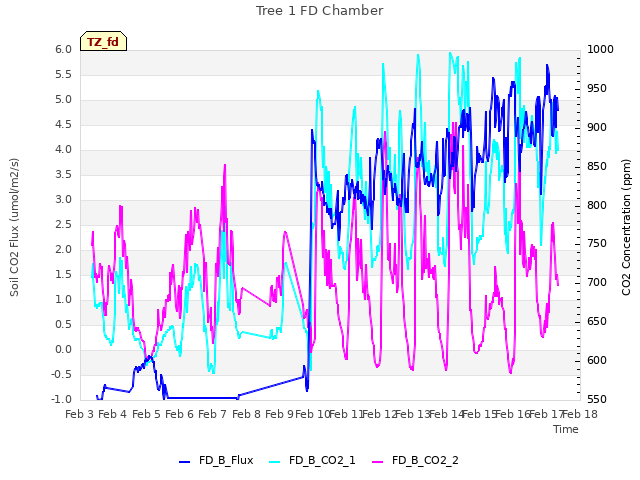Image resolution: width=640 pixels, height=480 pixels.
Task: Click the 1000 right axis tick label
Action: pyautogui.click(x=600, y=50)
